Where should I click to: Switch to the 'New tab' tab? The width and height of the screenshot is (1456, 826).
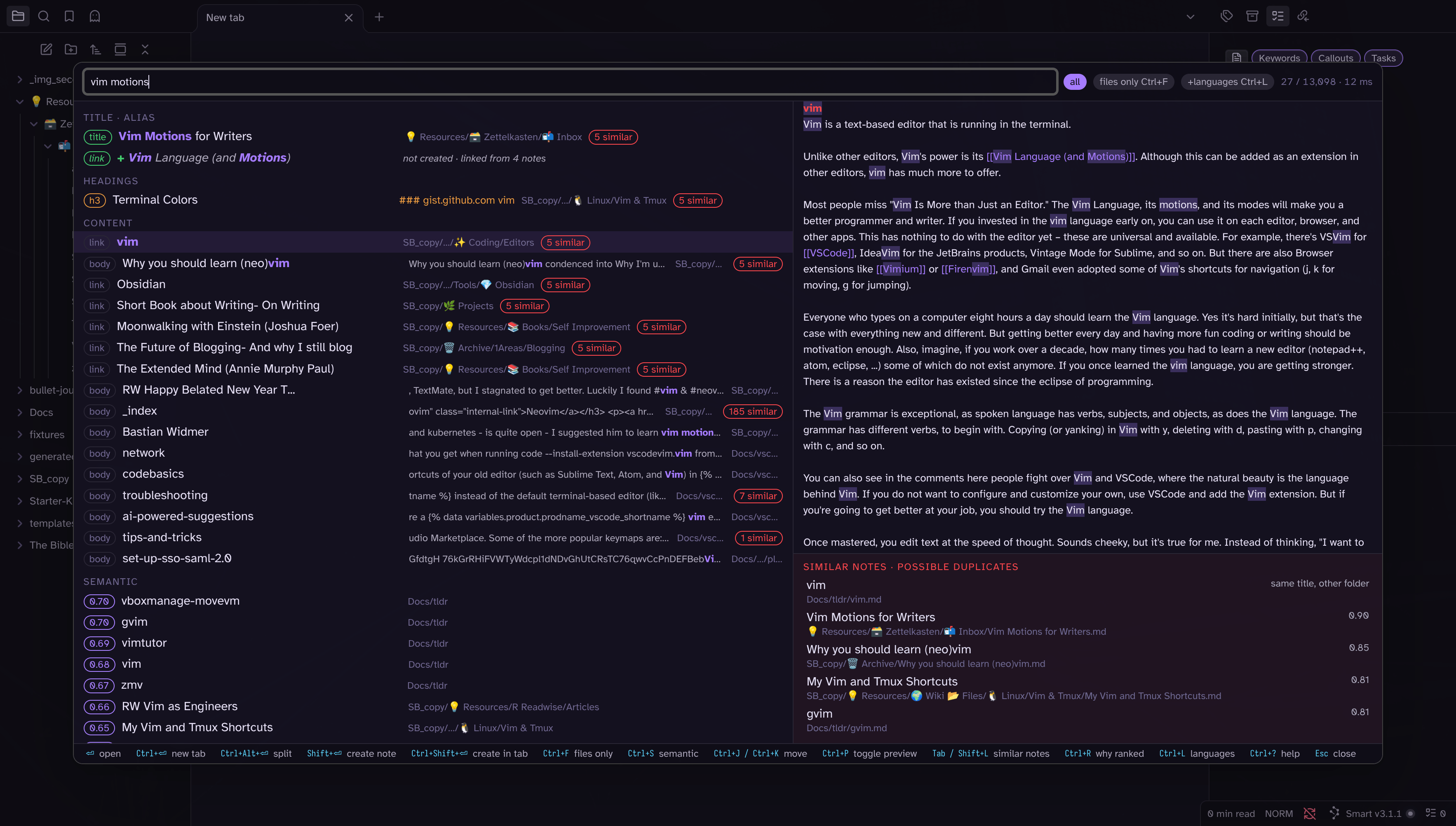pos(280,18)
